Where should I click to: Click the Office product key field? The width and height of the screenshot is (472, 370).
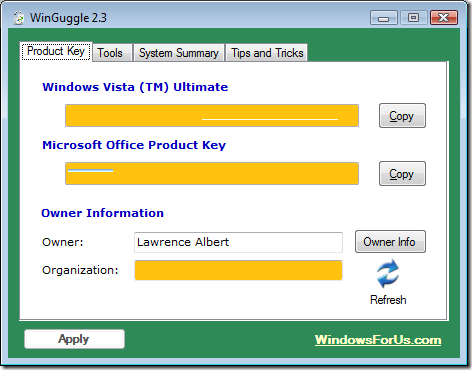click(212, 174)
